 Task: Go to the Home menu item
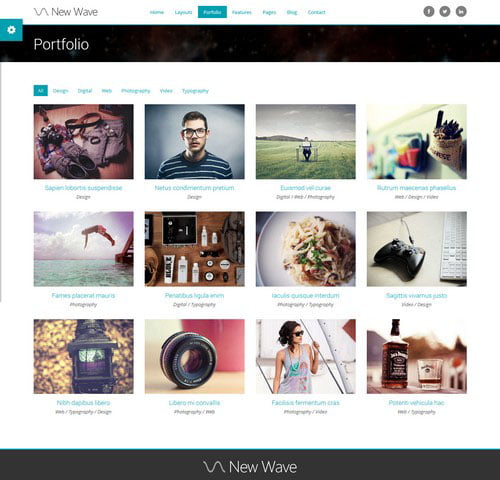[x=157, y=12]
